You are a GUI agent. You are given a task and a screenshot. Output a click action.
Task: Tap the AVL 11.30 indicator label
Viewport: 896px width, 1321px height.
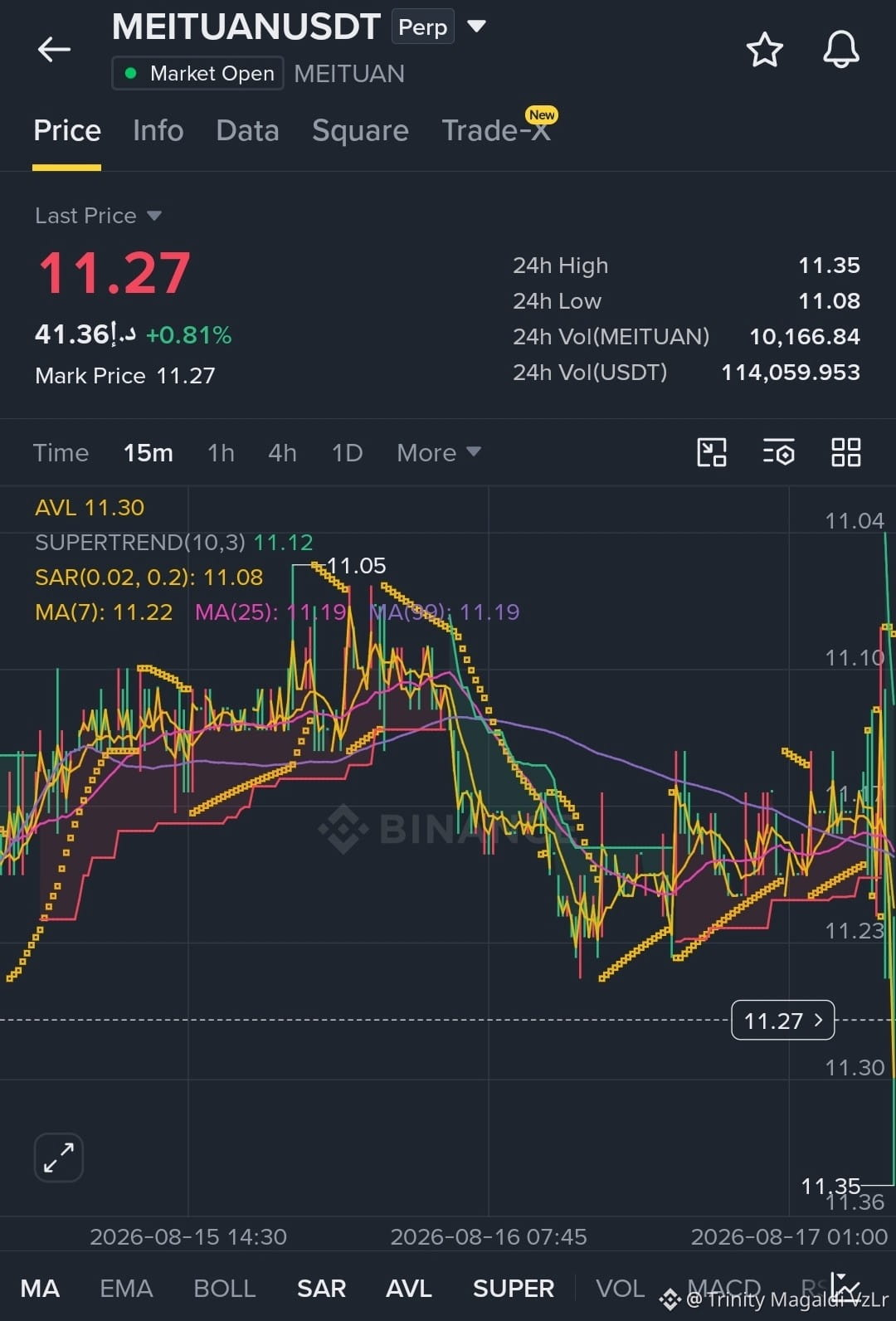pos(90,507)
